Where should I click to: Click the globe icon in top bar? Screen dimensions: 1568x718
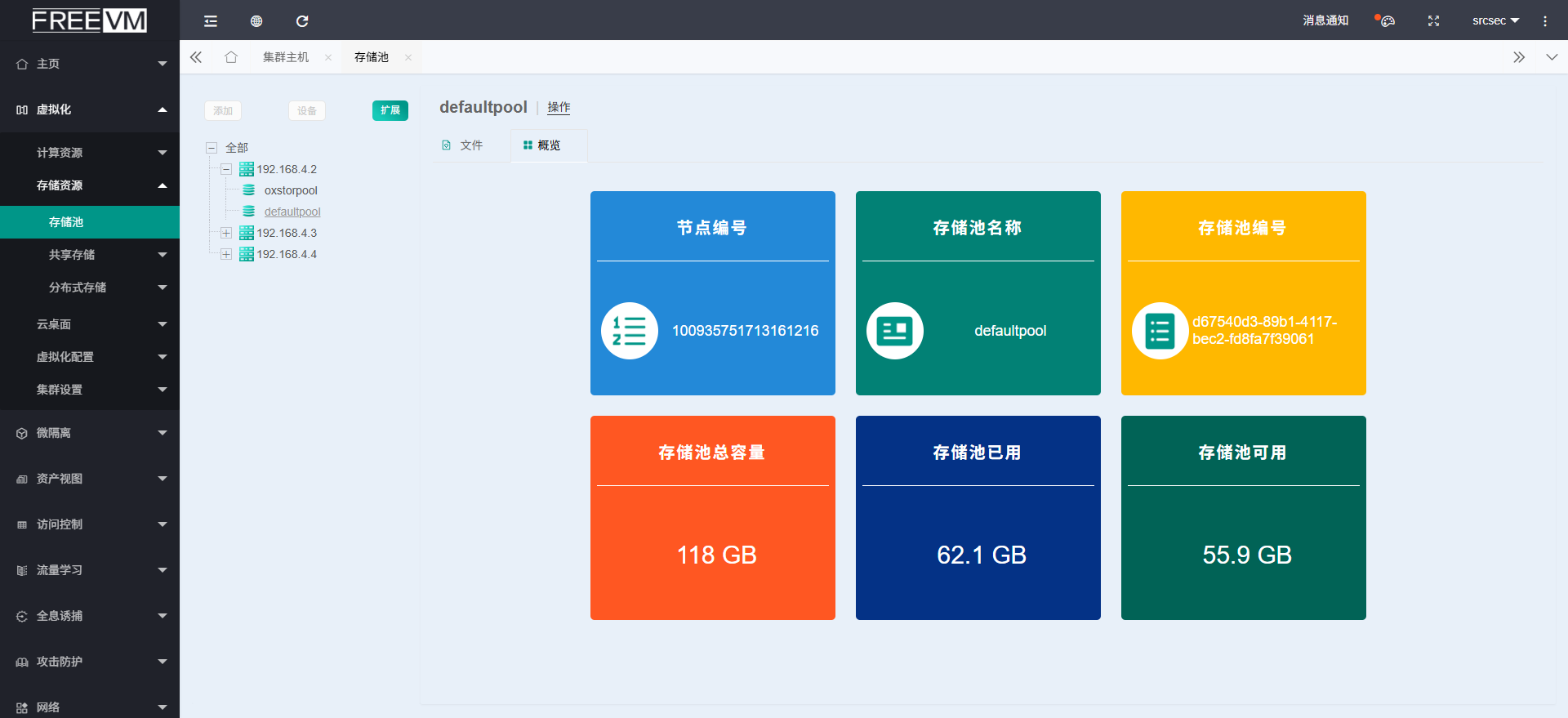pyautogui.click(x=256, y=21)
